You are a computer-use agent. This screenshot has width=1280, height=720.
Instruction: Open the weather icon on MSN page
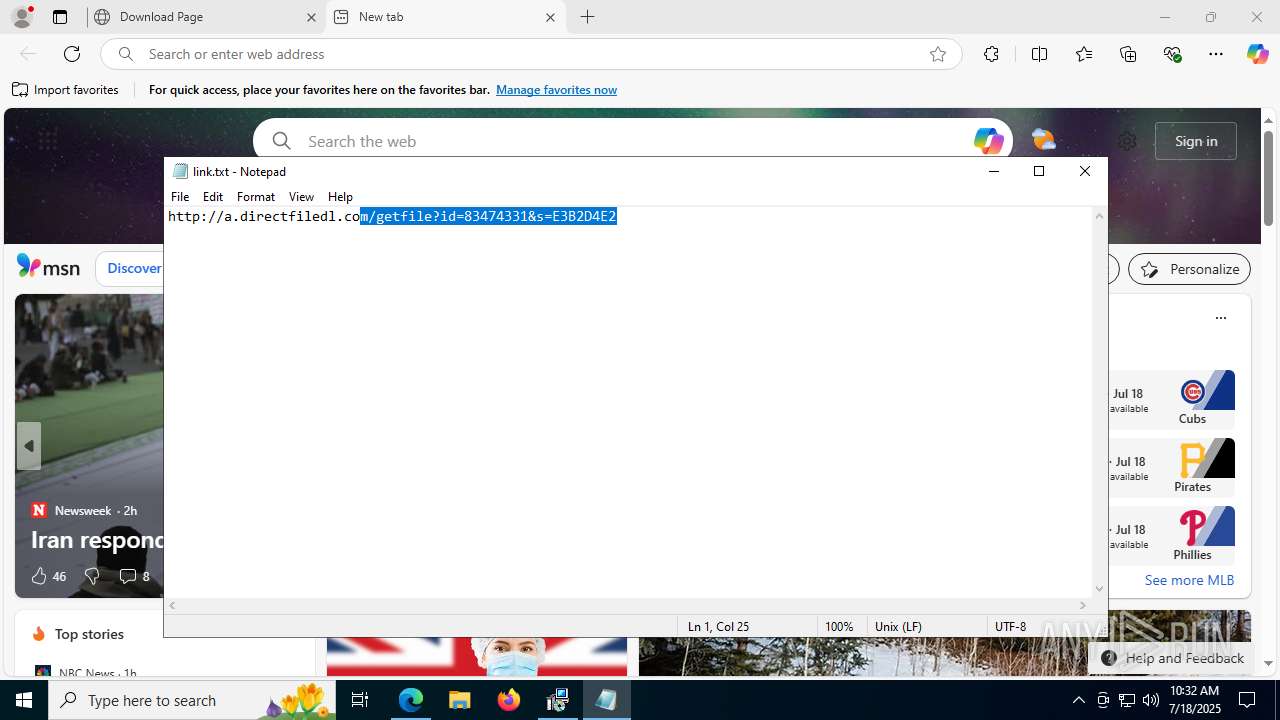1043,140
